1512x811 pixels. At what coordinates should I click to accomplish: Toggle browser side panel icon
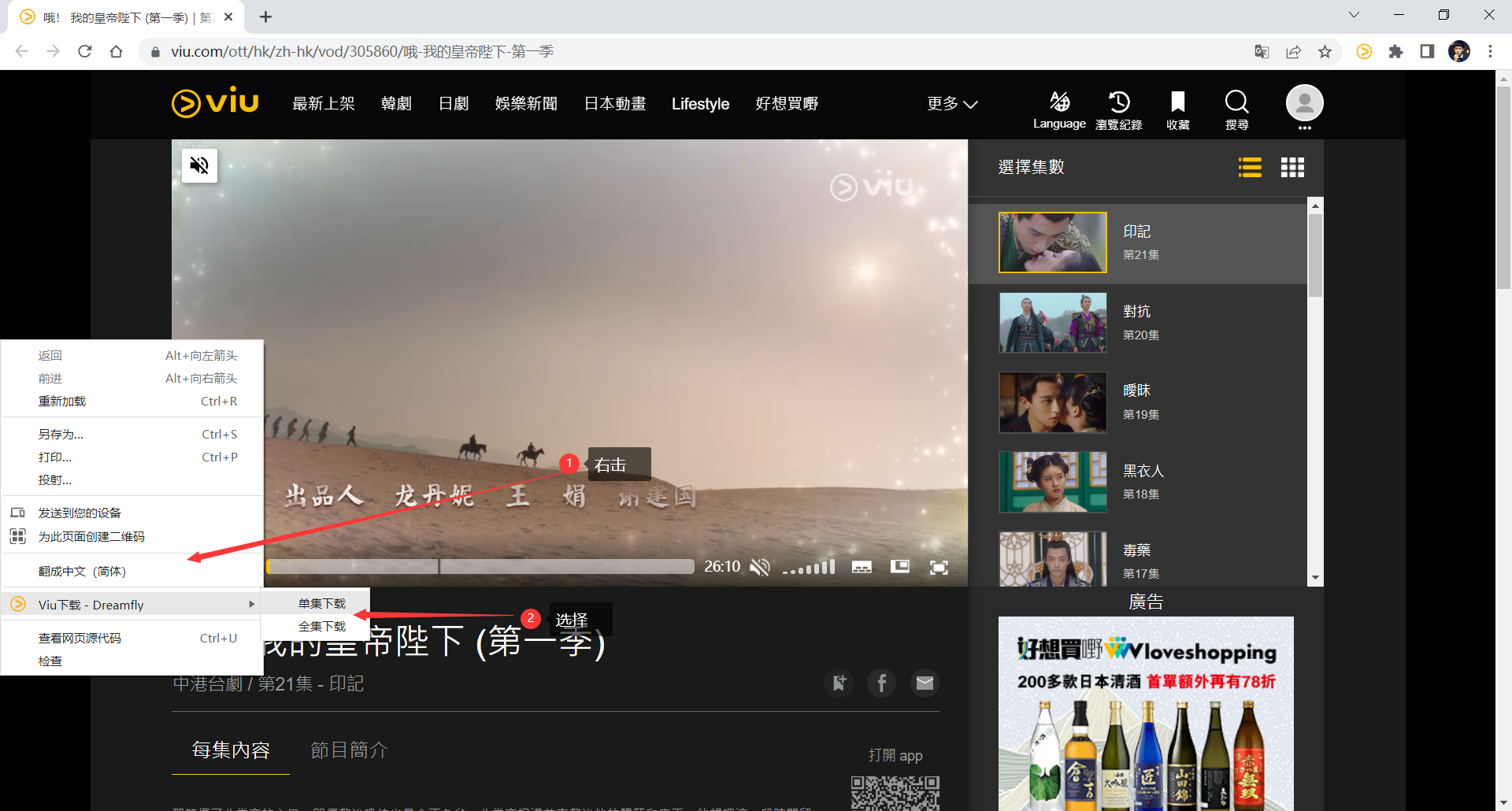pos(1427,52)
